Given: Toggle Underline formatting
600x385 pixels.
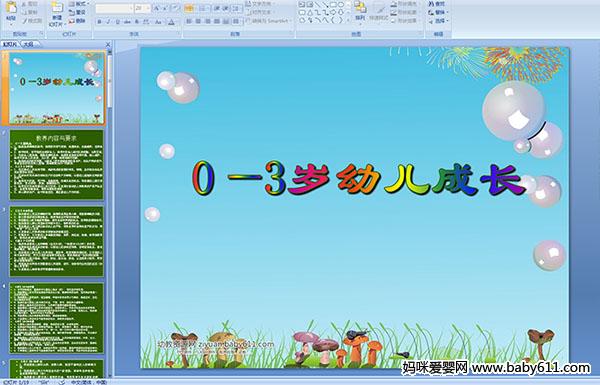Looking at the screenshot, I should click(x=117, y=22).
